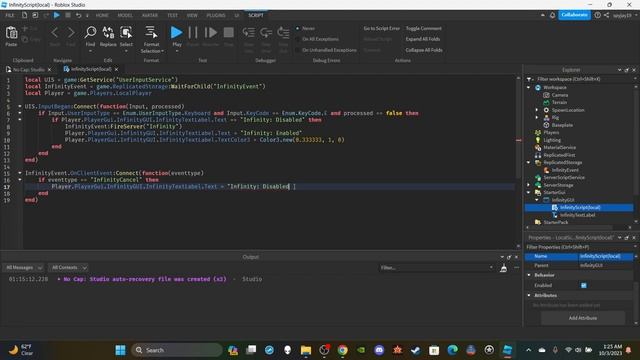Open Discord from the taskbar
Viewport: 640px width, 360px height.
379,350
